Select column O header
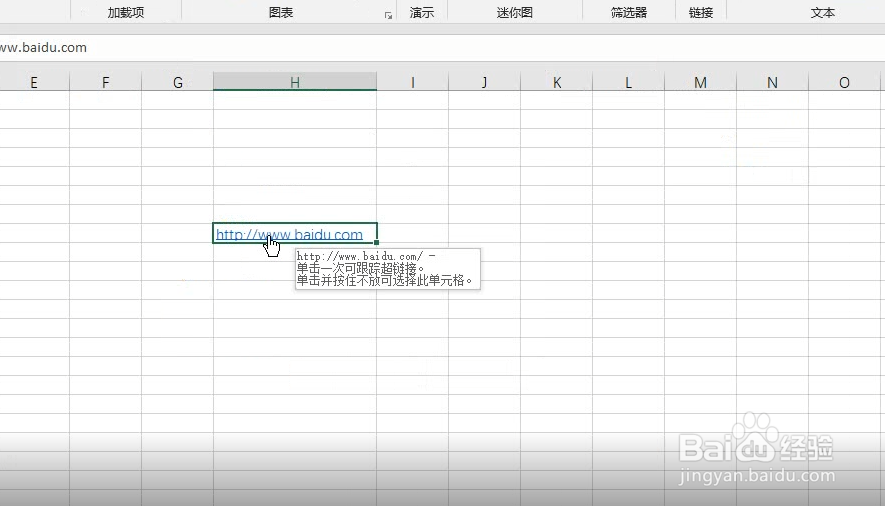The height and width of the screenshot is (506, 885). pos(844,82)
